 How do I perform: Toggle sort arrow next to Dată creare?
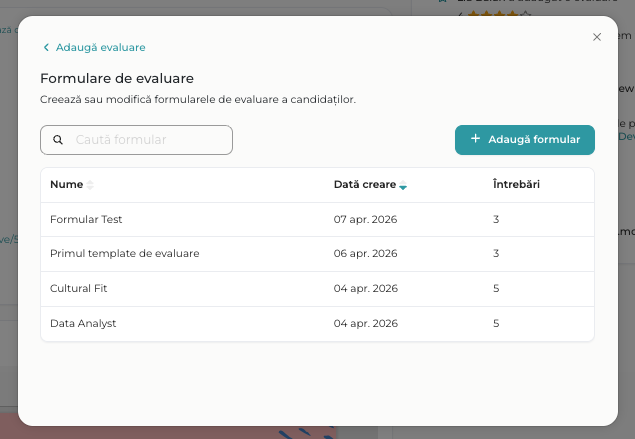pos(403,186)
